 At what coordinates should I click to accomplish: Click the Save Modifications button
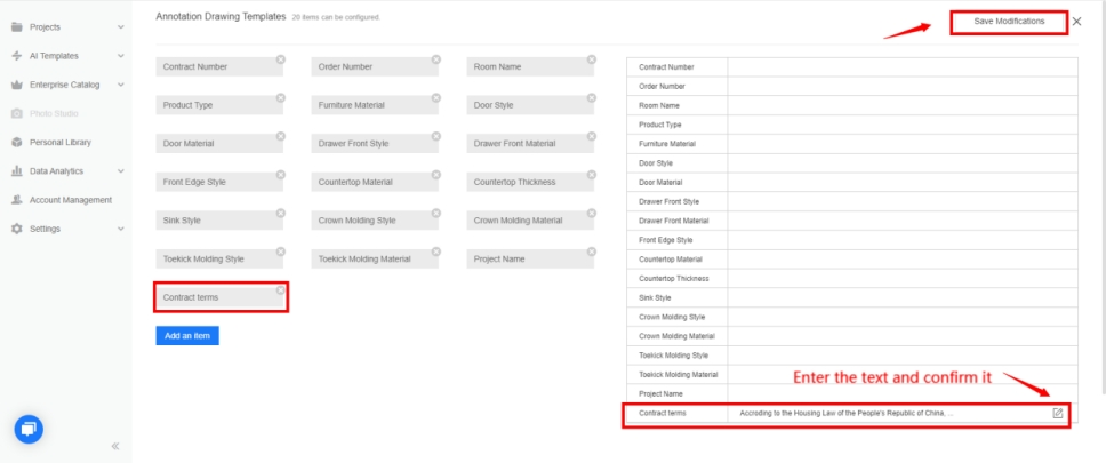coord(1007,21)
